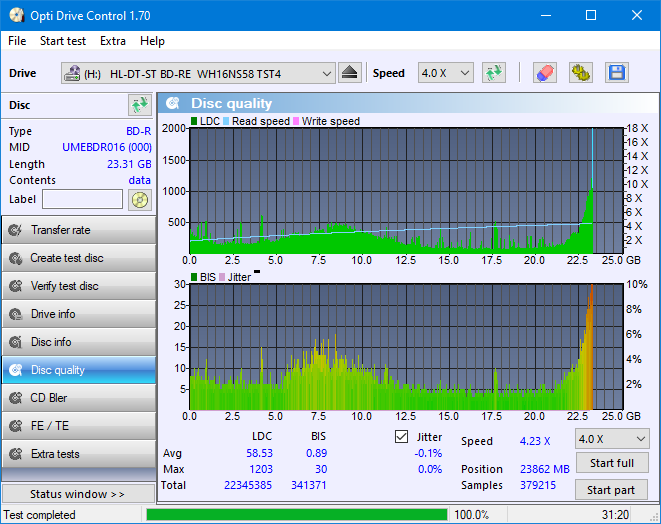Open the Drive info page
This screenshot has width=661, height=524.
tap(79, 314)
